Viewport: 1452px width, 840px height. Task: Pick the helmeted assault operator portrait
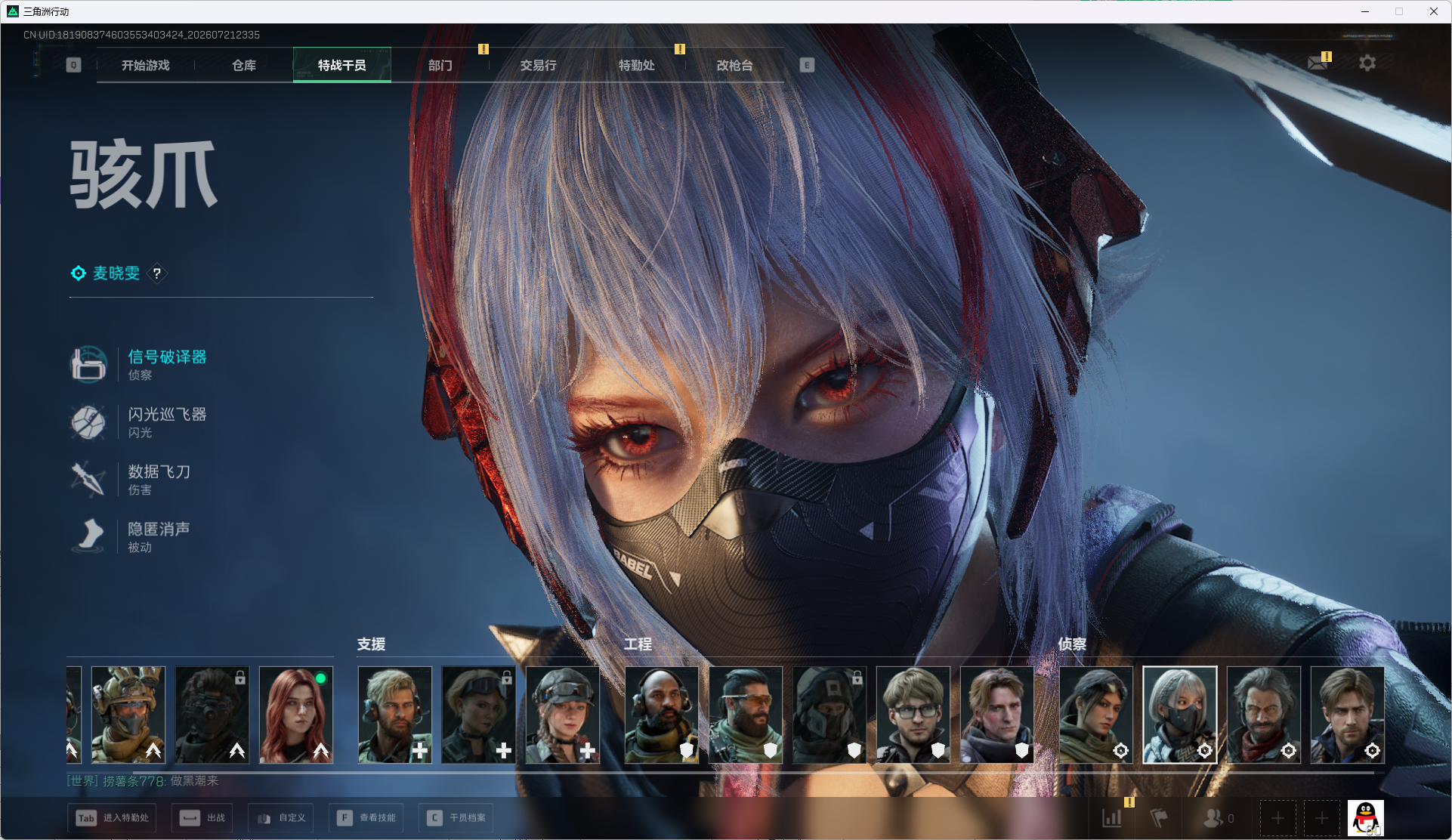pos(128,715)
